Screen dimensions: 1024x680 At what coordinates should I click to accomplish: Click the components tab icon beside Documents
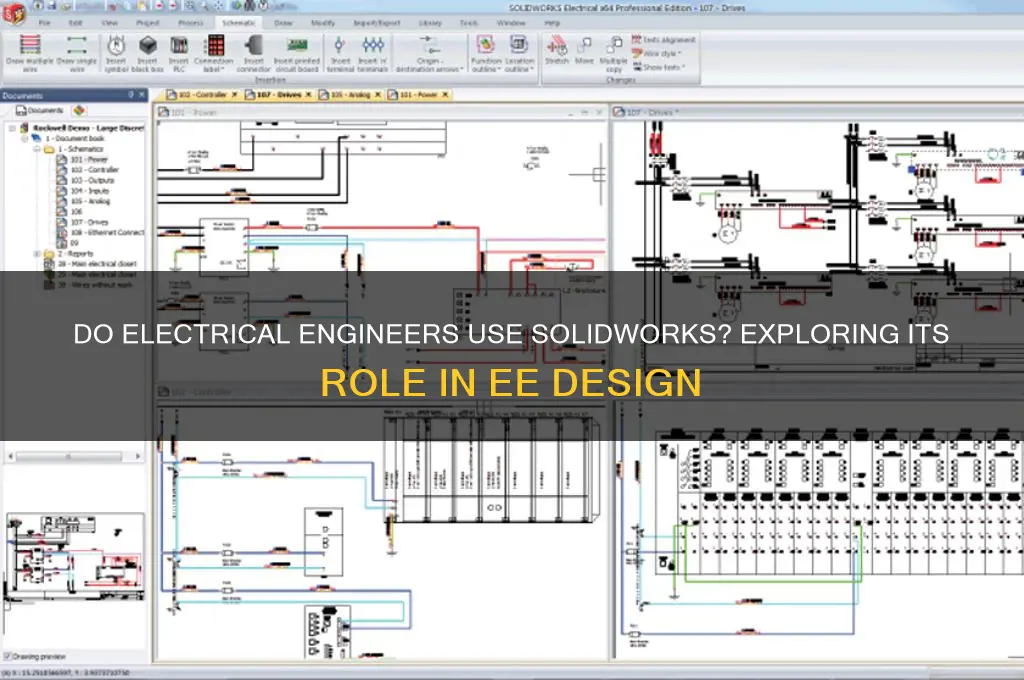coord(79,110)
